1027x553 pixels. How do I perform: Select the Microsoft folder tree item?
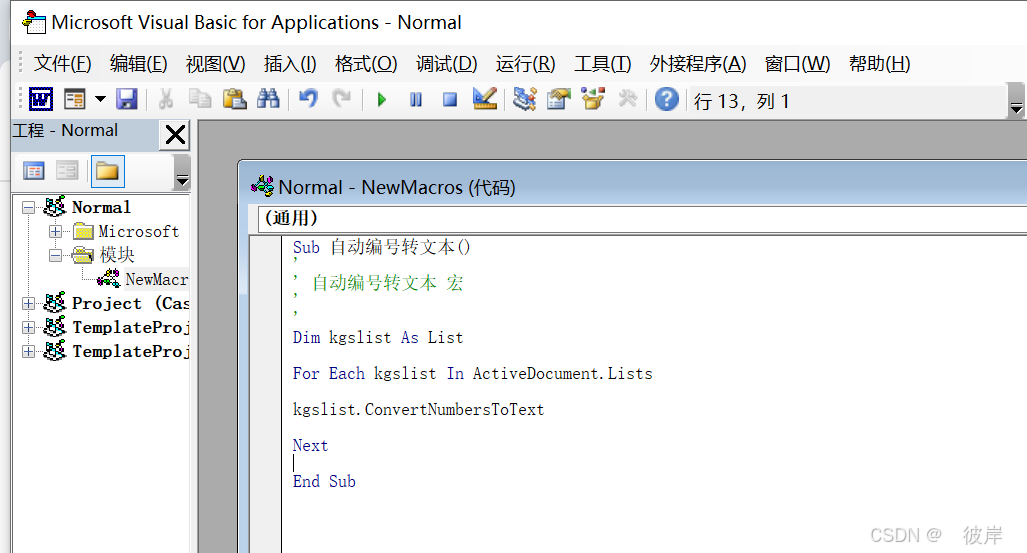point(139,231)
